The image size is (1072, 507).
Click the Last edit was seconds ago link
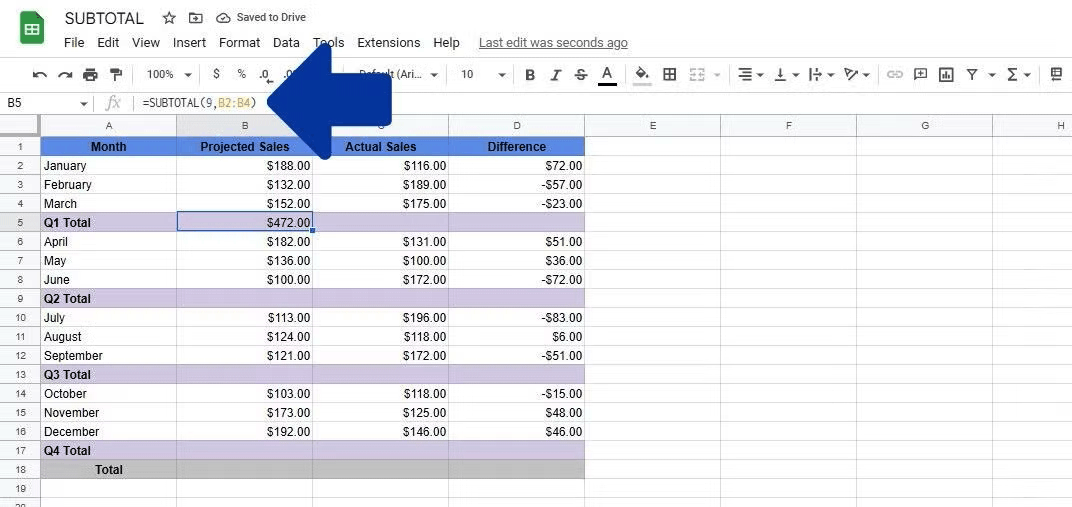pos(553,42)
